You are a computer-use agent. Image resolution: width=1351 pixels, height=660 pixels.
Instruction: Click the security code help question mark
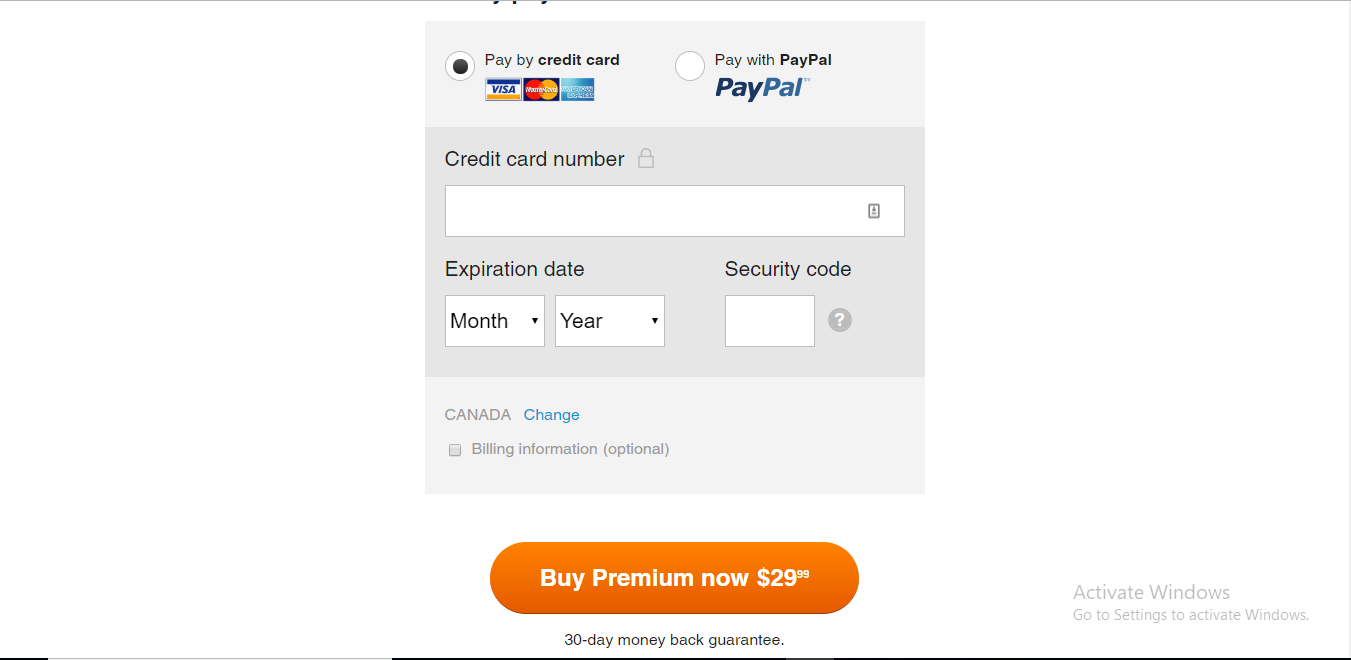[840, 321]
